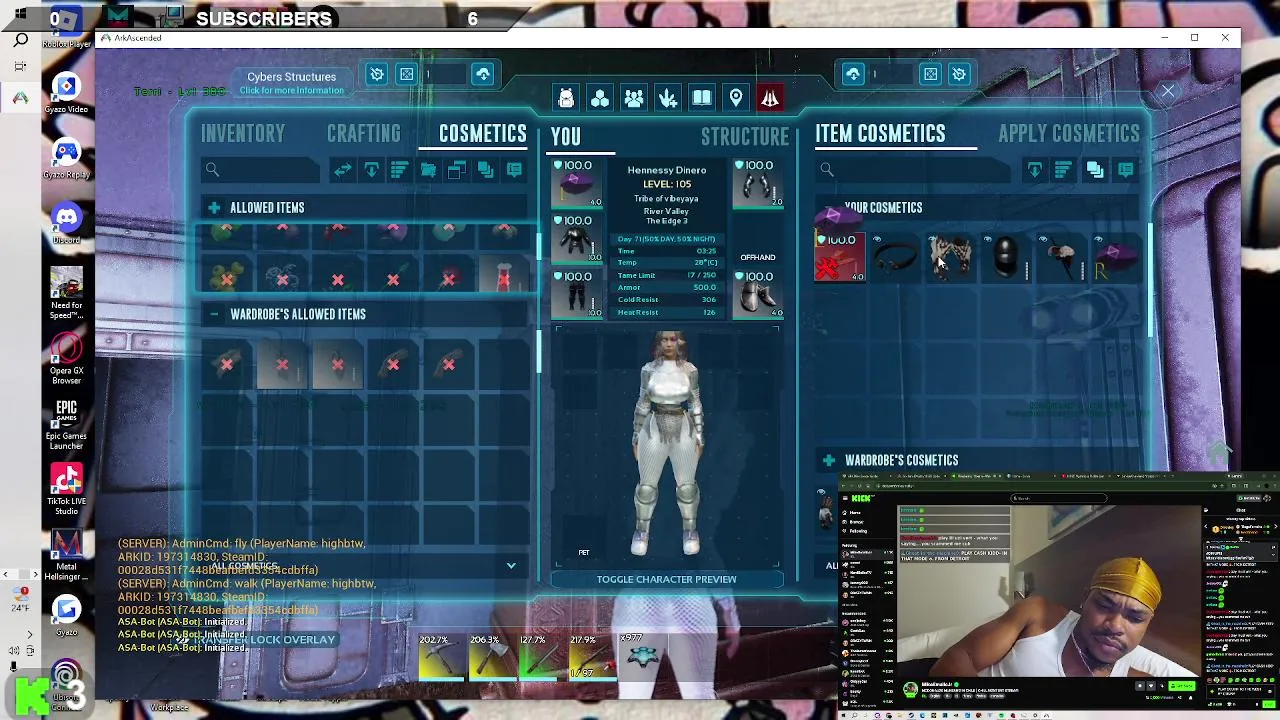Expand the Wardrobe's Cosmetics section
The image size is (1280, 720).
click(x=829, y=460)
